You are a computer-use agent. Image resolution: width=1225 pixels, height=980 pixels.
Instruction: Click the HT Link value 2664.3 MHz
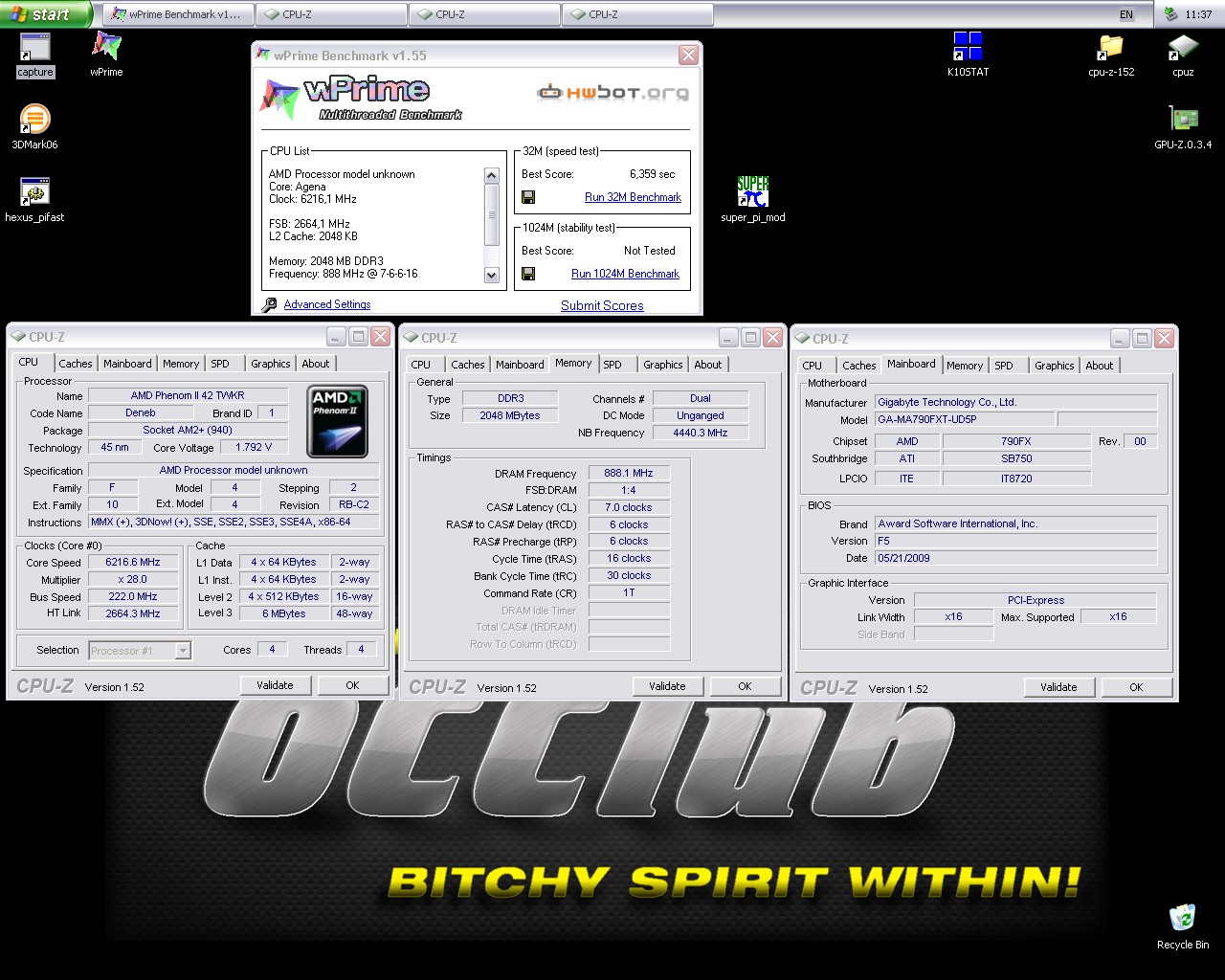point(133,613)
